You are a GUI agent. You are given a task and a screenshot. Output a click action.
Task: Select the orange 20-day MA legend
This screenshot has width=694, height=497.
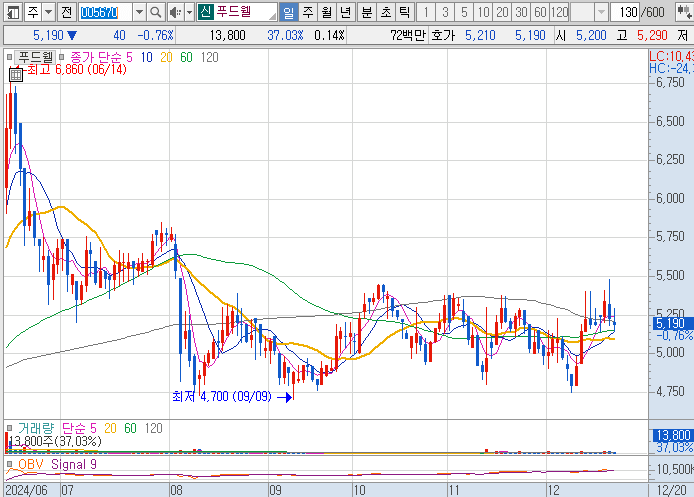click(x=166, y=57)
